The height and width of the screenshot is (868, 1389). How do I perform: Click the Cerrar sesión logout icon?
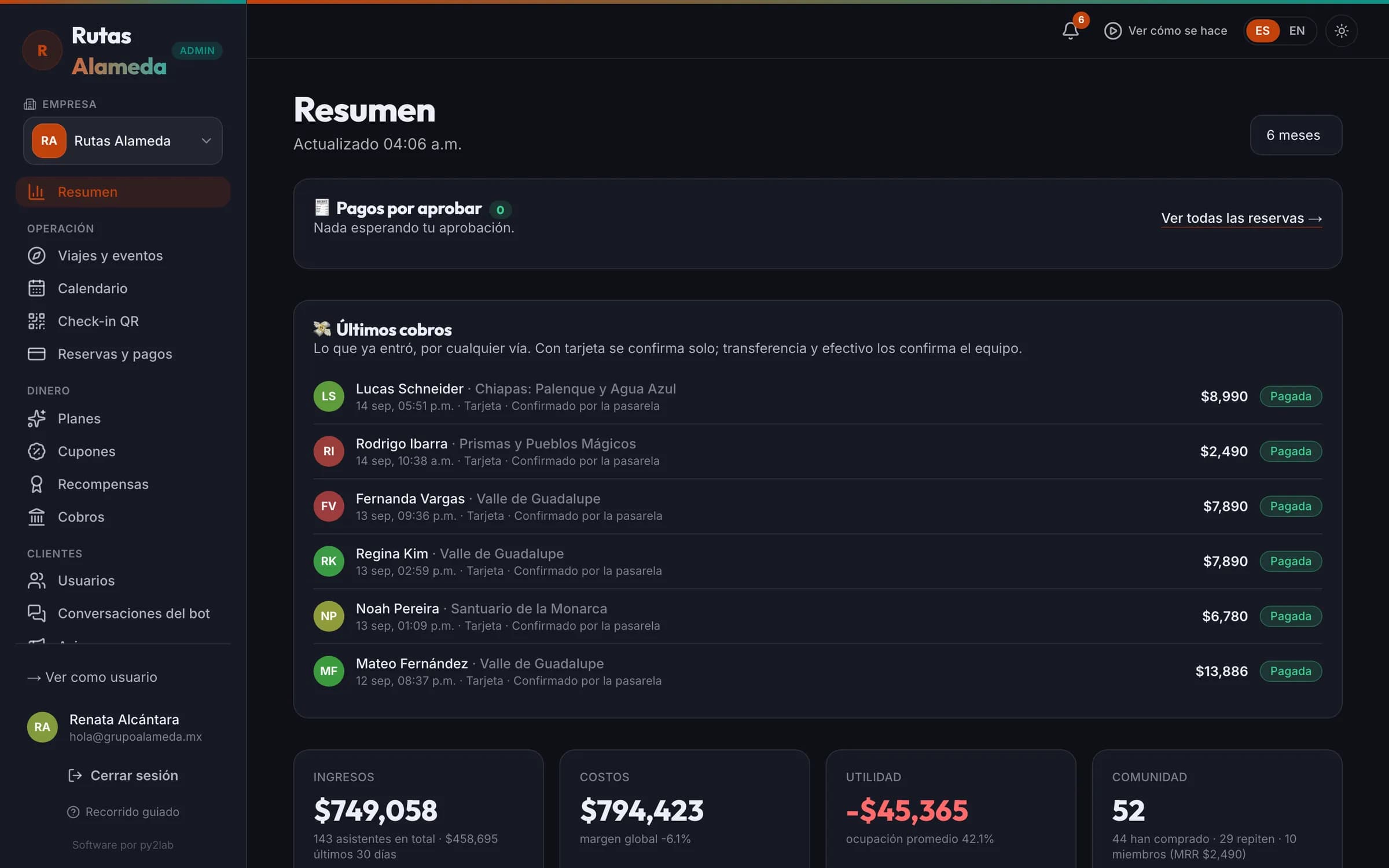[75, 775]
